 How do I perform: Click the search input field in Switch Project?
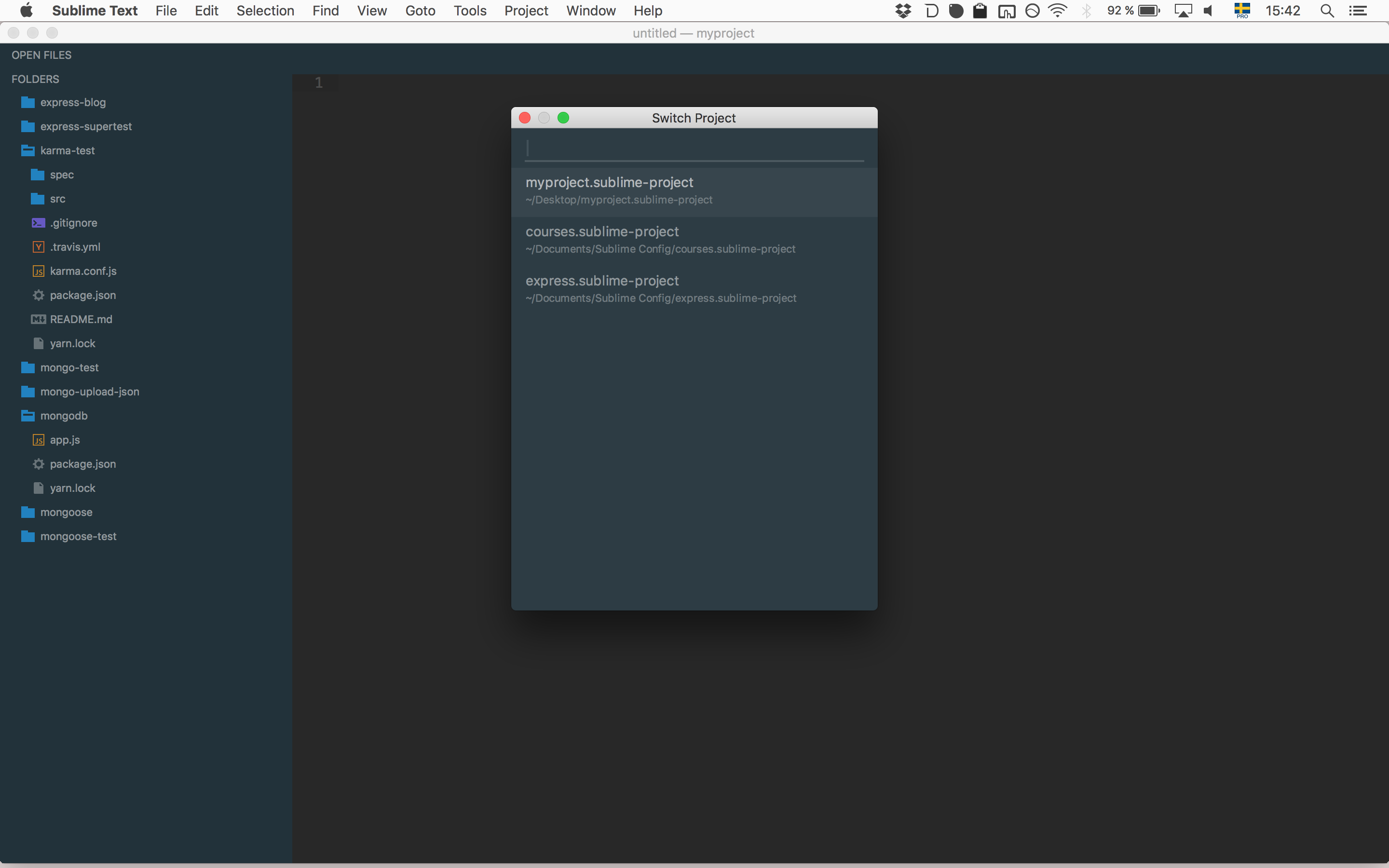tap(694, 147)
